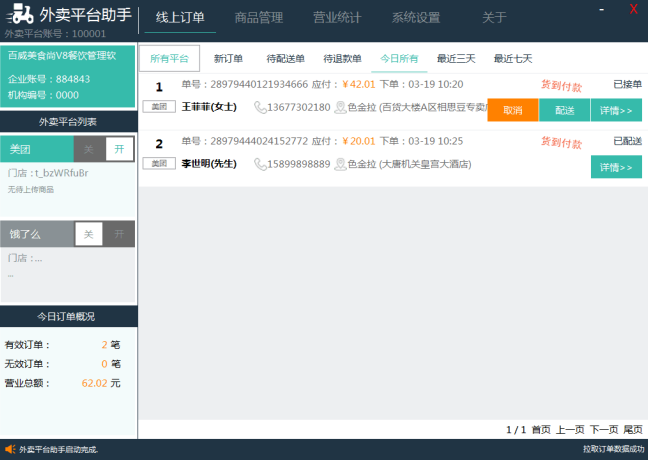Go to the next page 下一页
The height and width of the screenshot is (461, 648).
(603, 429)
